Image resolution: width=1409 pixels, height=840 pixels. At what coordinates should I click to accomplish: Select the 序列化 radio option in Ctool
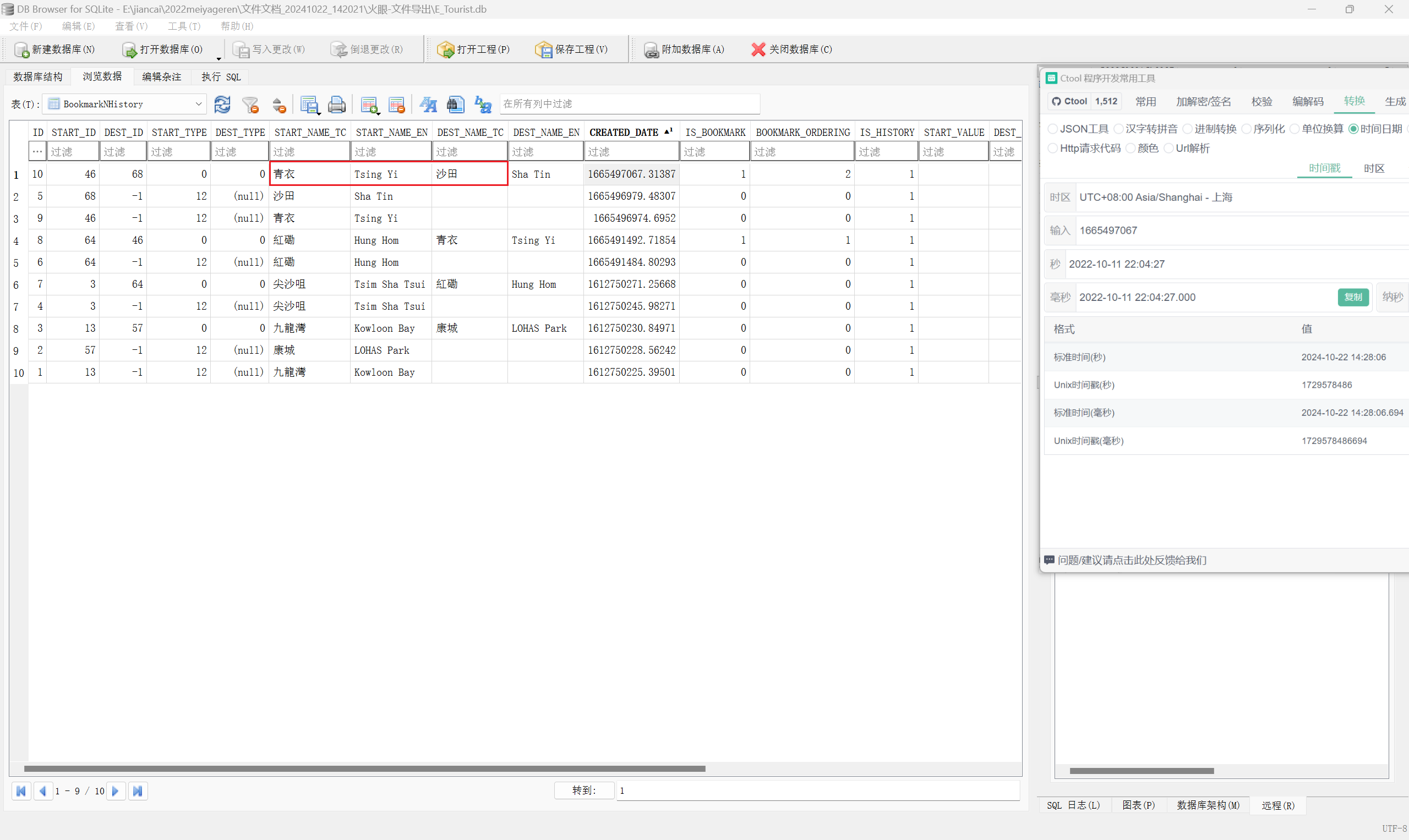(x=1247, y=129)
